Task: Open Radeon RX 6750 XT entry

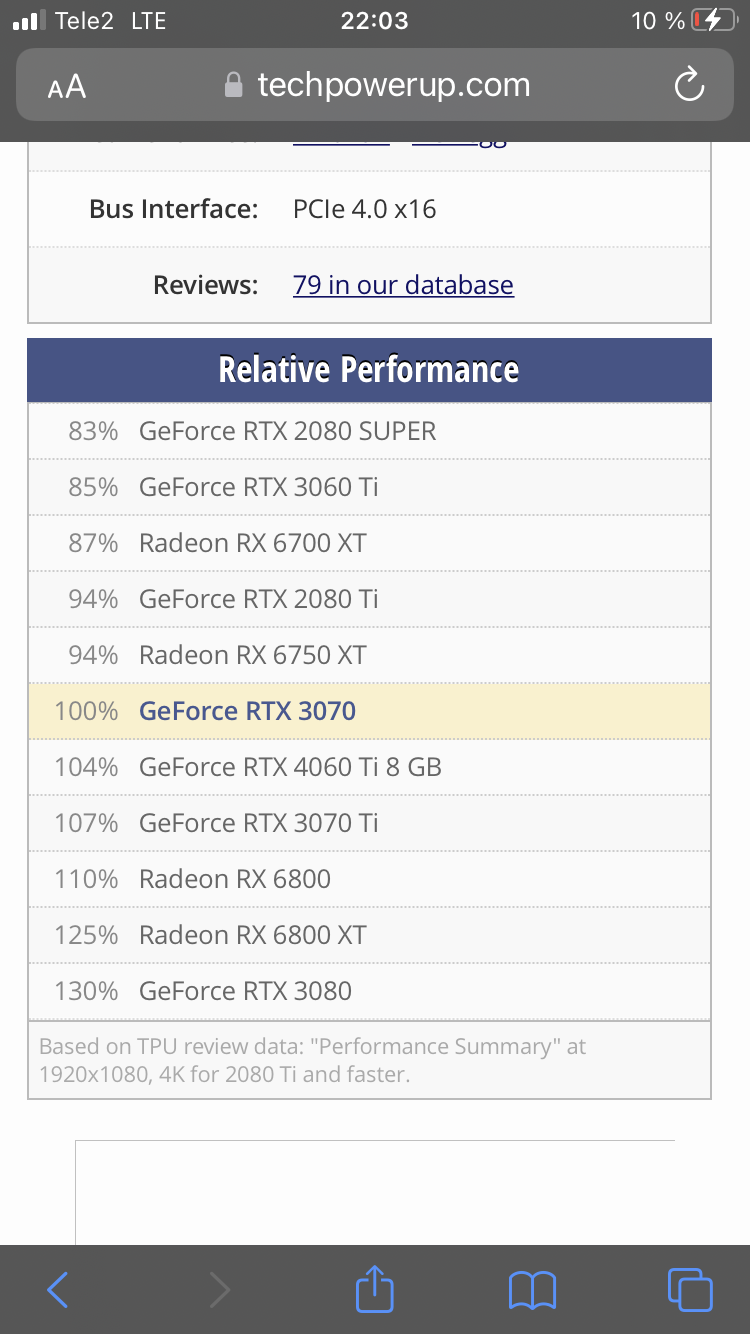Action: click(x=253, y=655)
